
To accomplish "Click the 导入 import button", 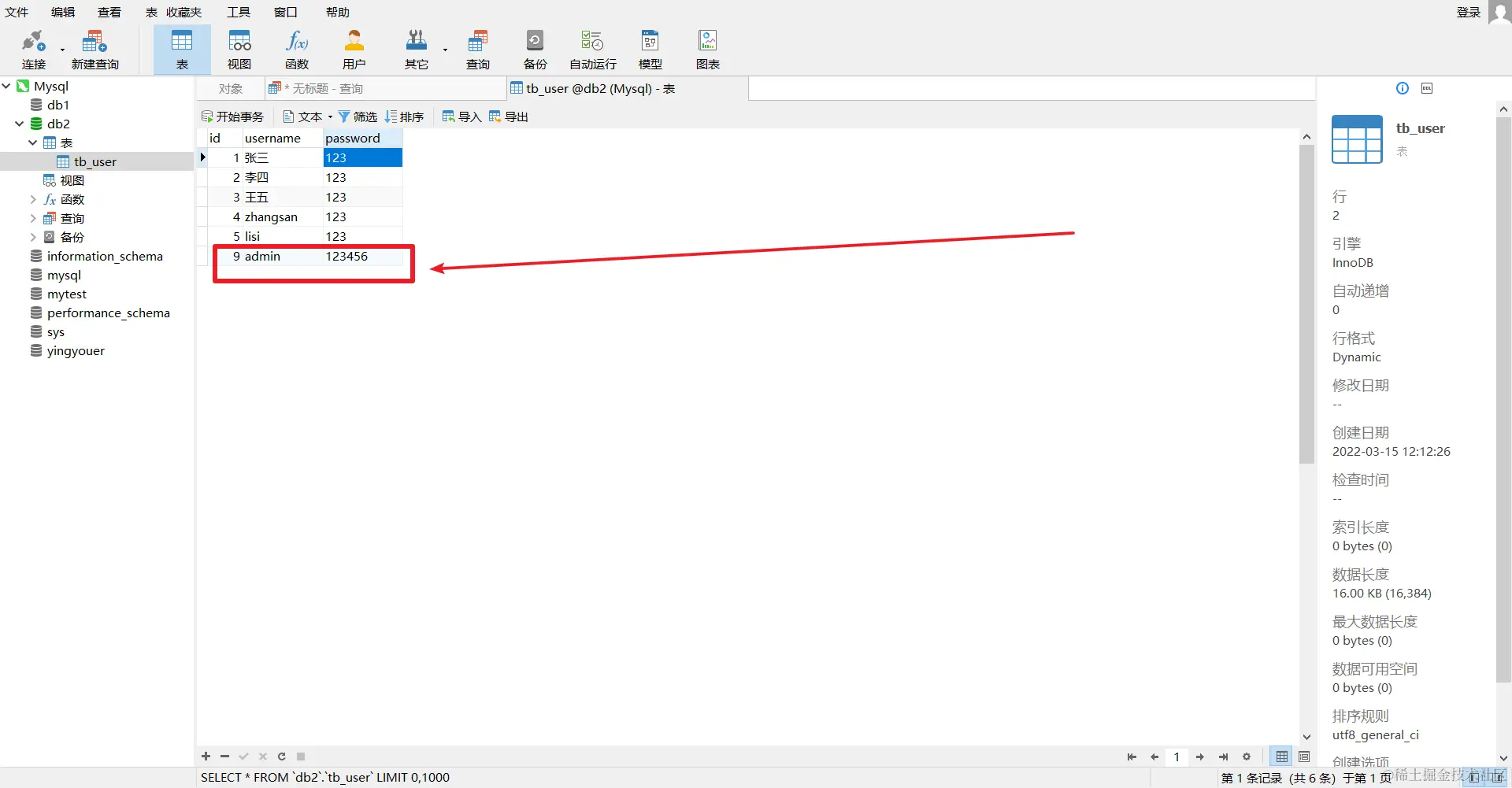I will point(461,117).
